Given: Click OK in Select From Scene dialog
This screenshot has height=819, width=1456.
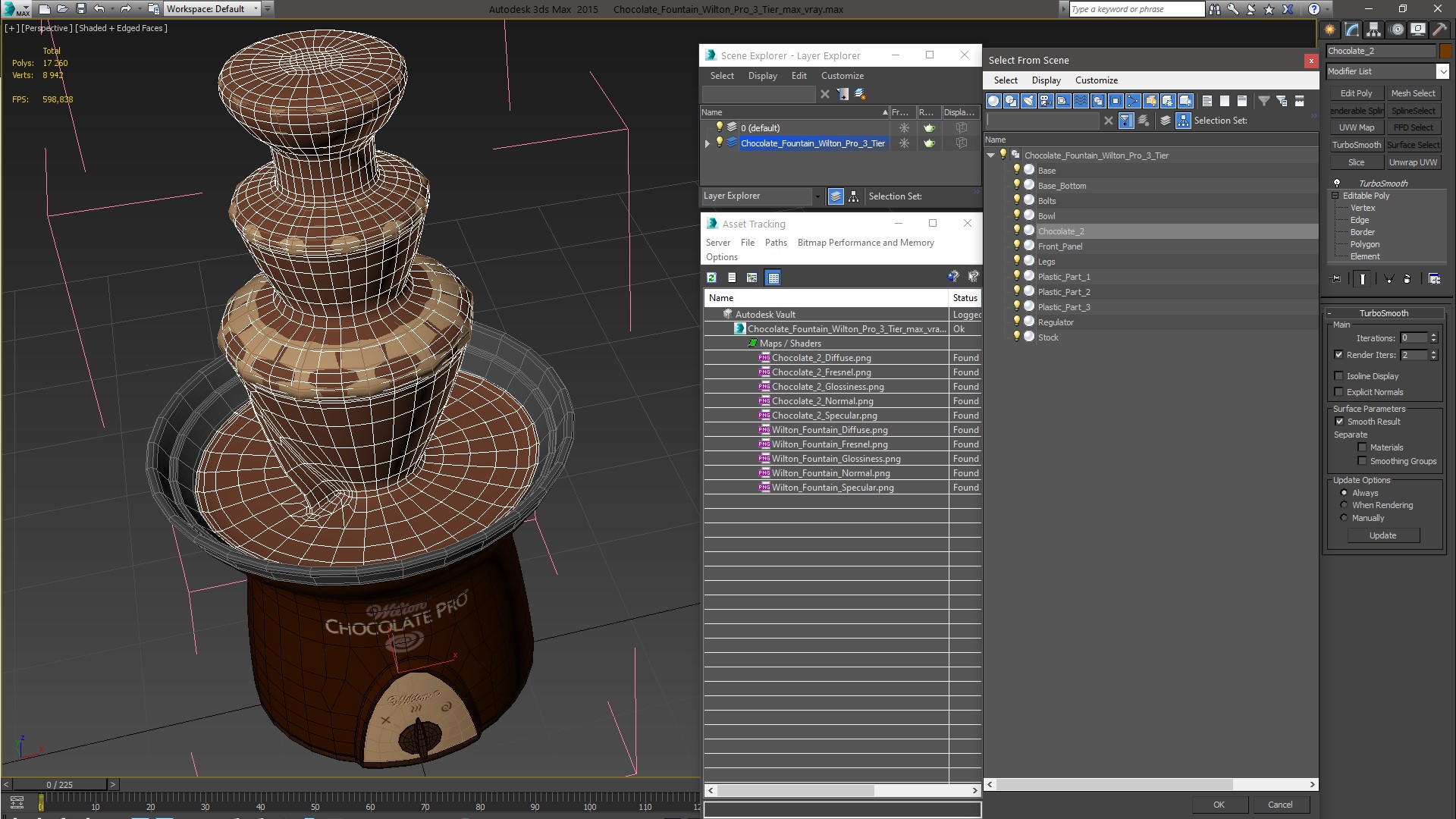Looking at the screenshot, I should pos(1219,805).
